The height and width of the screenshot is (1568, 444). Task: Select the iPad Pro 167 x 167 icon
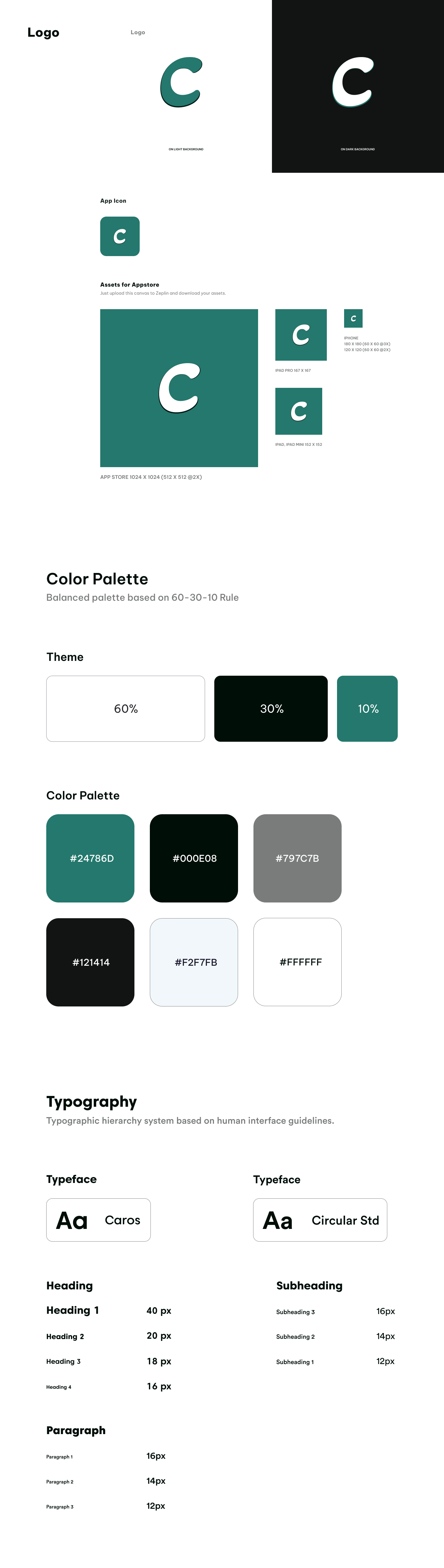coord(300,335)
